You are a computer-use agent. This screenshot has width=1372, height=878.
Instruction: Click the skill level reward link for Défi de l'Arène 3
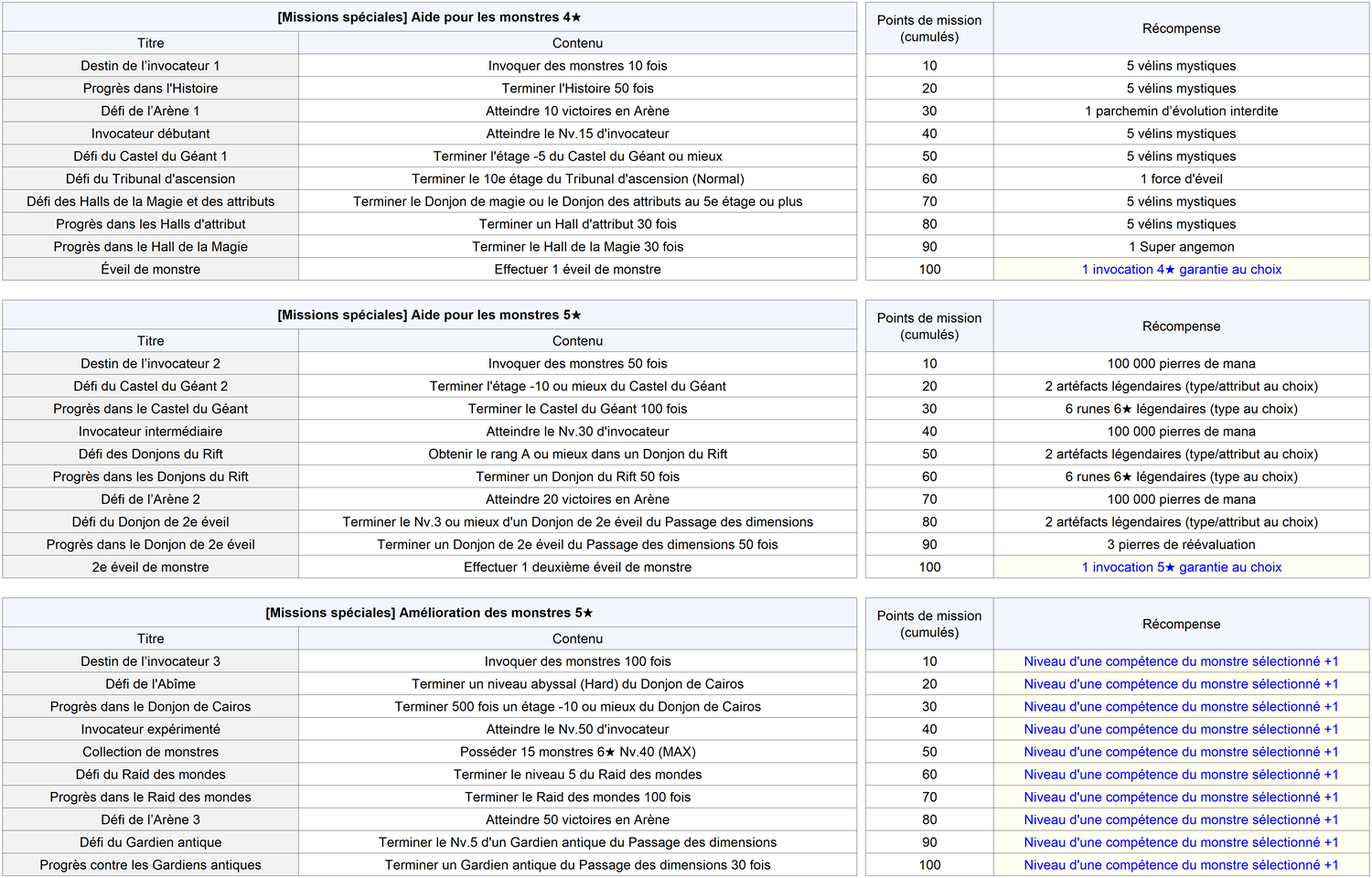coord(1181,820)
